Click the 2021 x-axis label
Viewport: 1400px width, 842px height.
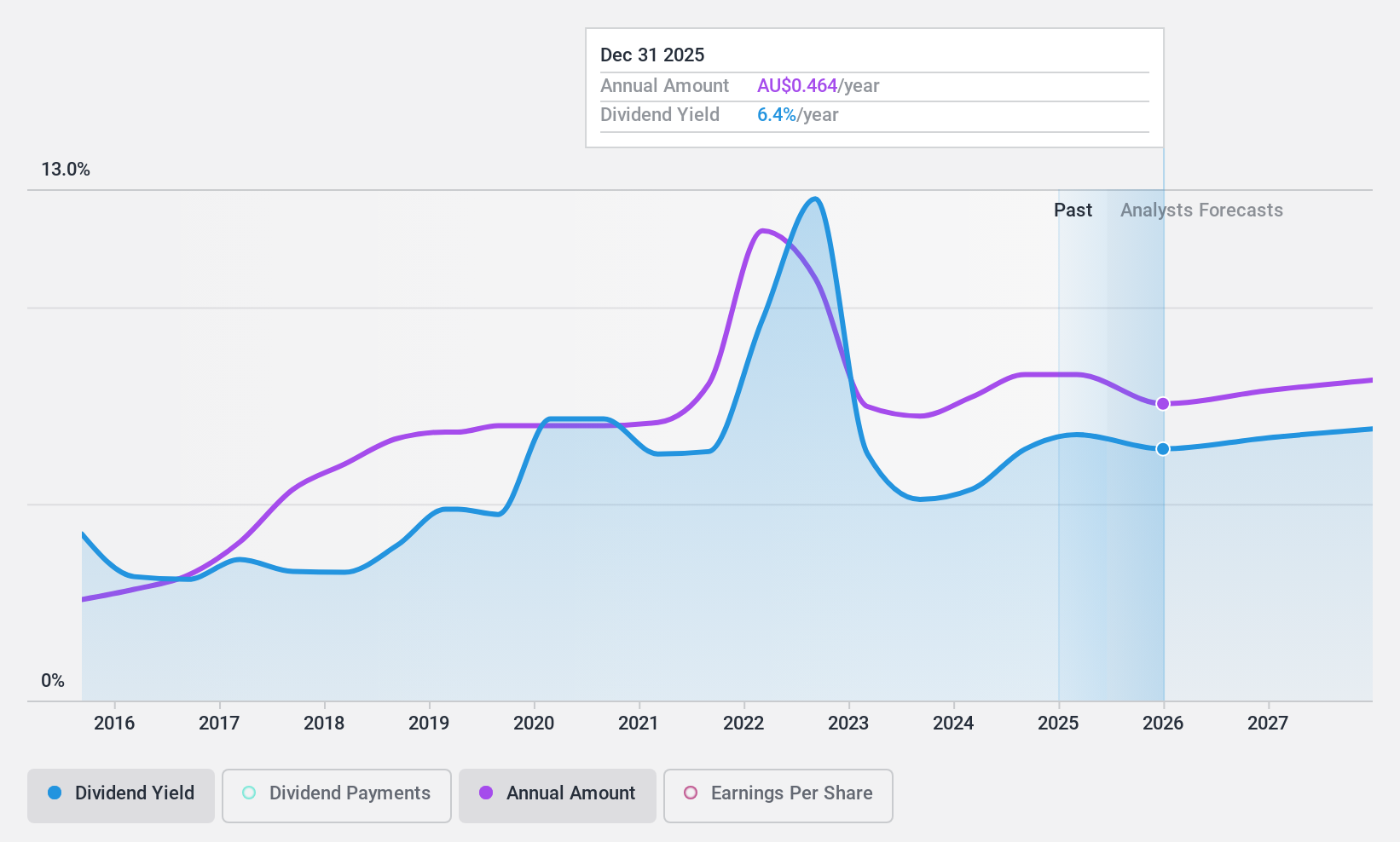pyautogui.click(x=639, y=724)
